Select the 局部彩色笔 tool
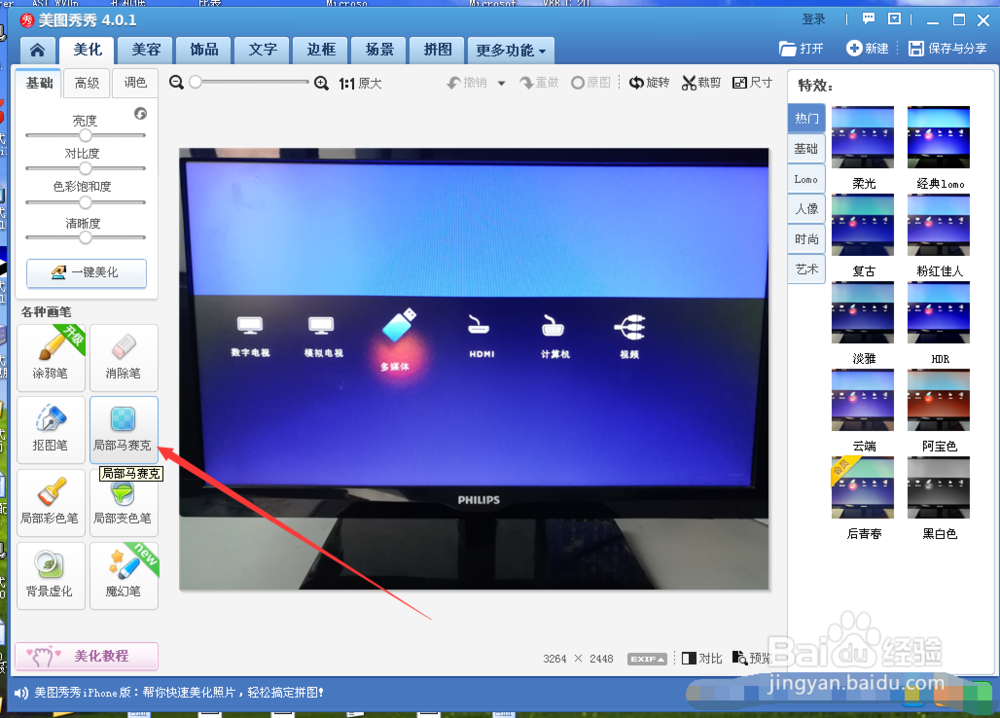Viewport: 1000px width, 718px height. coord(51,503)
